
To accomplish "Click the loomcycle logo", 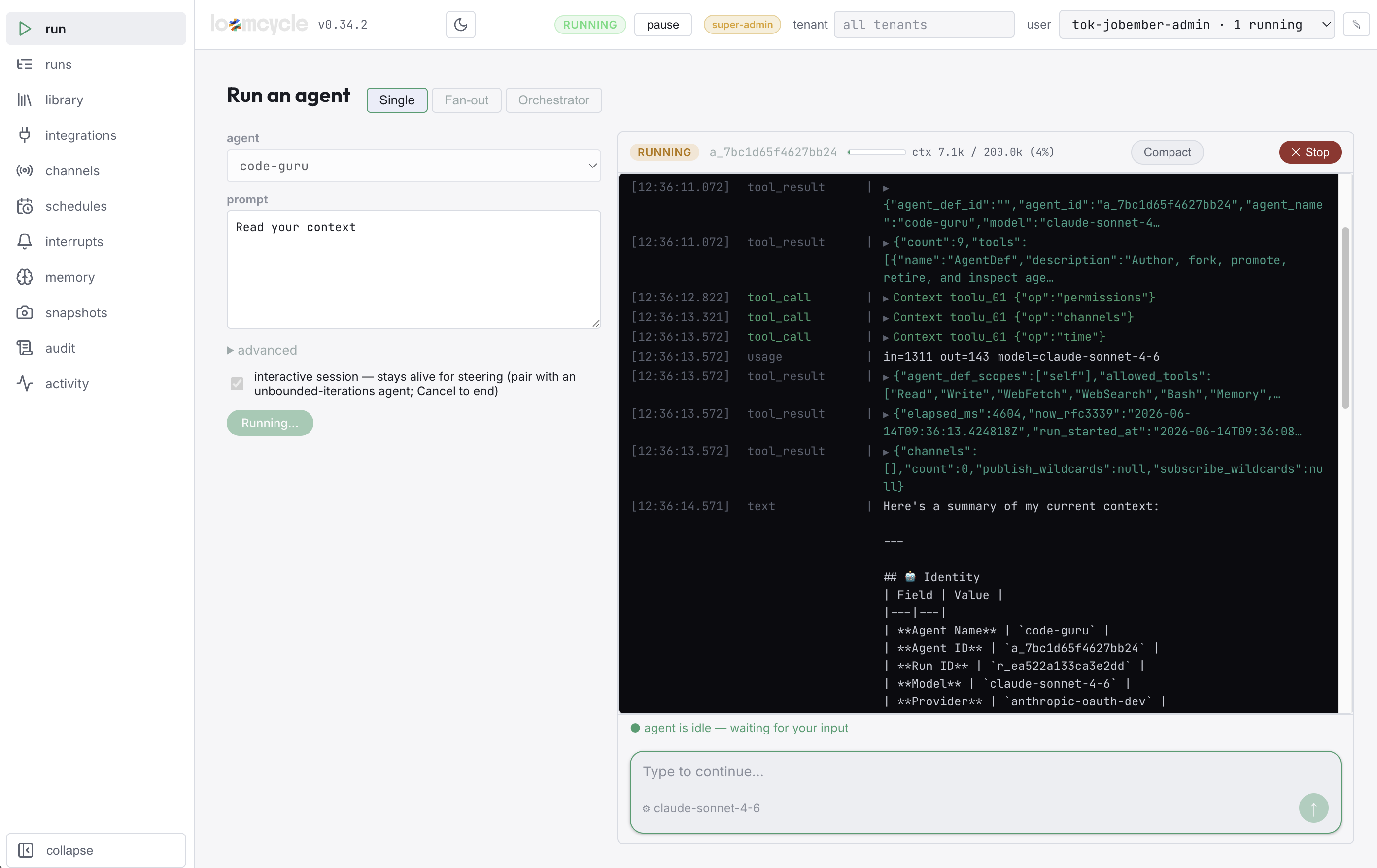I will click(x=259, y=25).
